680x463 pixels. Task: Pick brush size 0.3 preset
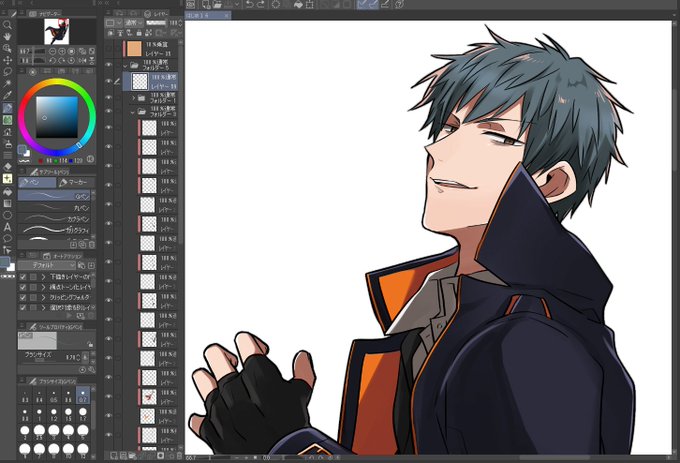point(25,395)
